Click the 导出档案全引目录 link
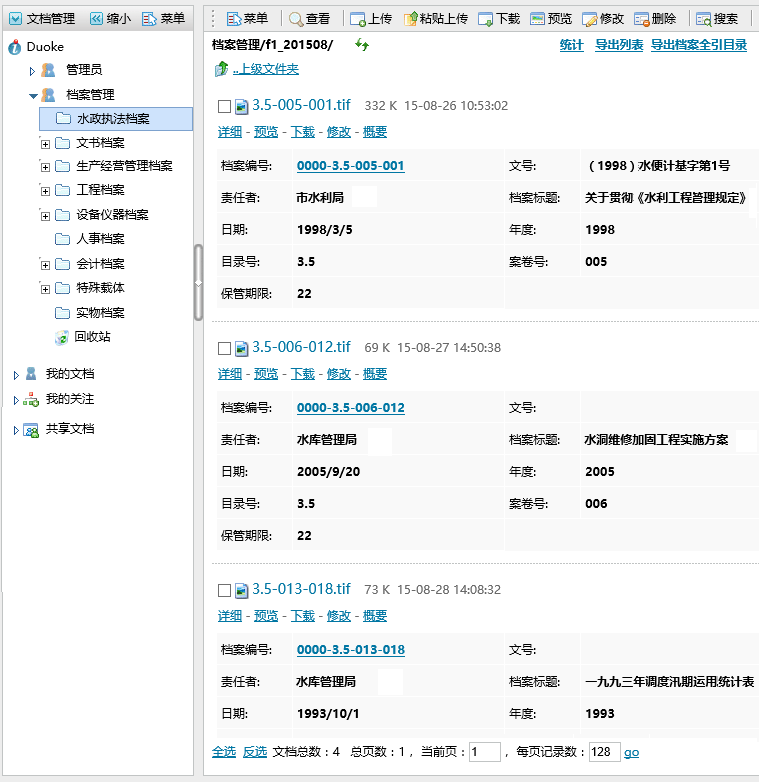The height and width of the screenshot is (782, 760). pyautogui.click(x=699, y=45)
